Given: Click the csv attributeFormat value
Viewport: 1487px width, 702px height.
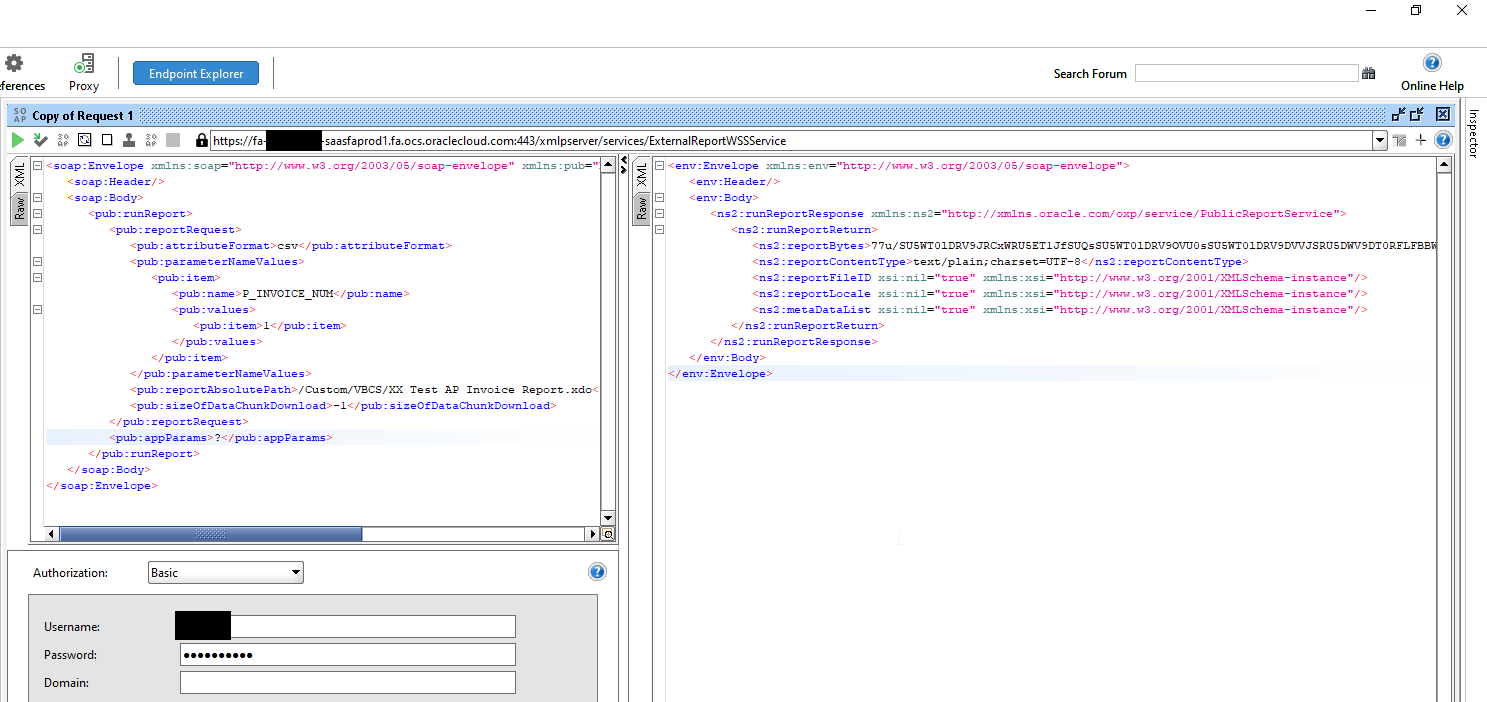Looking at the screenshot, I should click(287, 246).
